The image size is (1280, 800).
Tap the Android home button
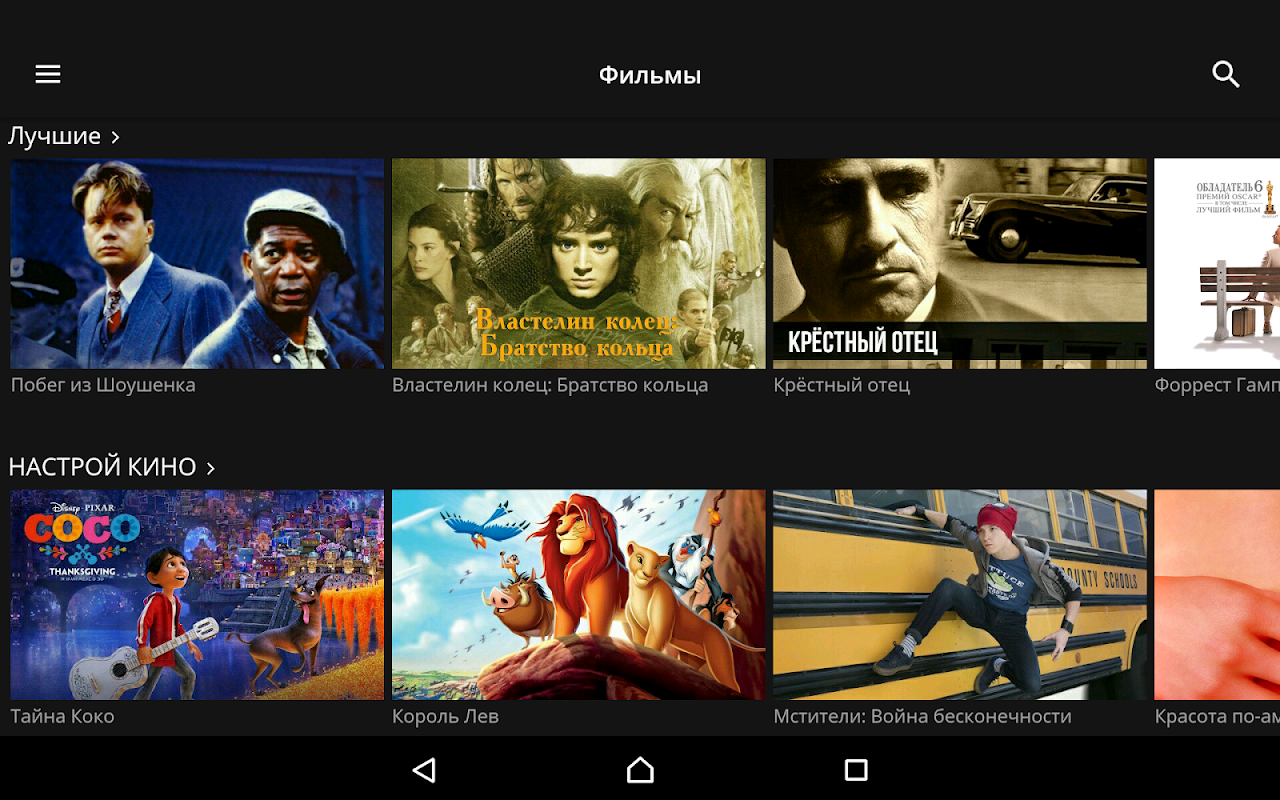640,769
